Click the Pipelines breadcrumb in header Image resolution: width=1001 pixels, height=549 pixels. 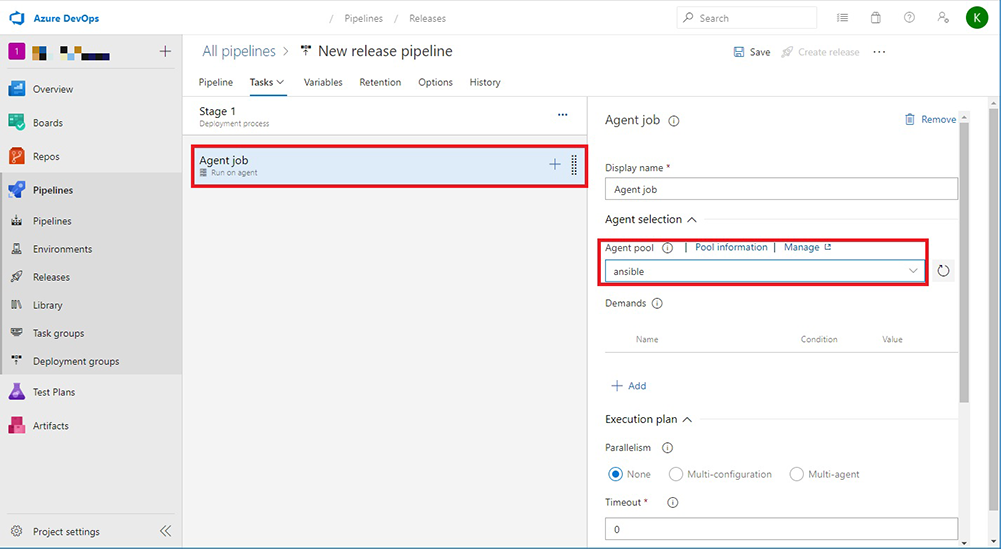click(x=363, y=19)
